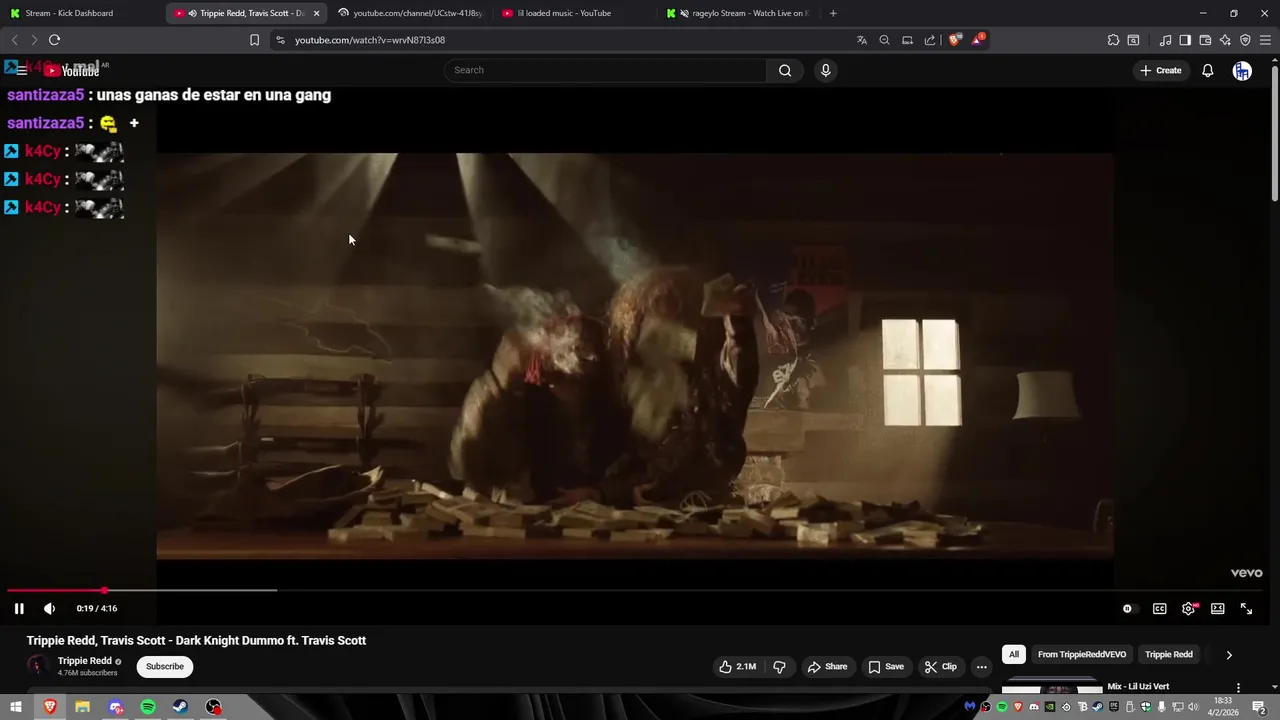Save the video to a playlist
Viewport: 1280px width, 720px height.
point(886,667)
